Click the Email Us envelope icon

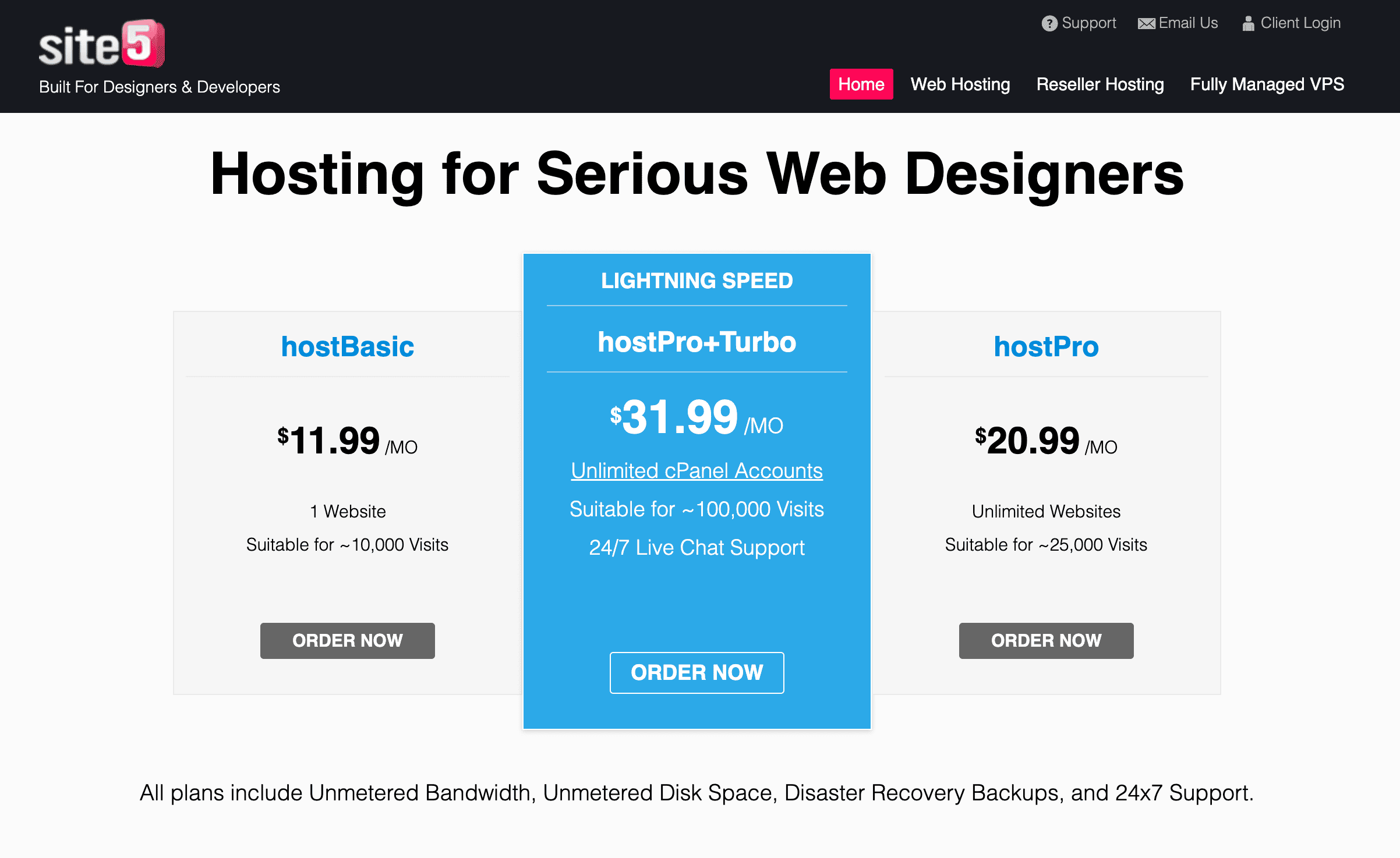(1146, 23)
